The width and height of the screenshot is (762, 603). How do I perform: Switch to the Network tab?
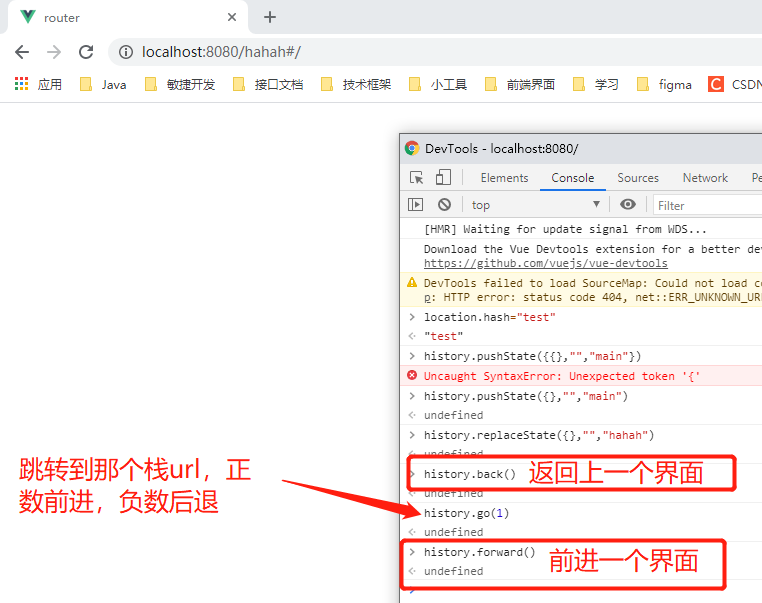point(705,178)
